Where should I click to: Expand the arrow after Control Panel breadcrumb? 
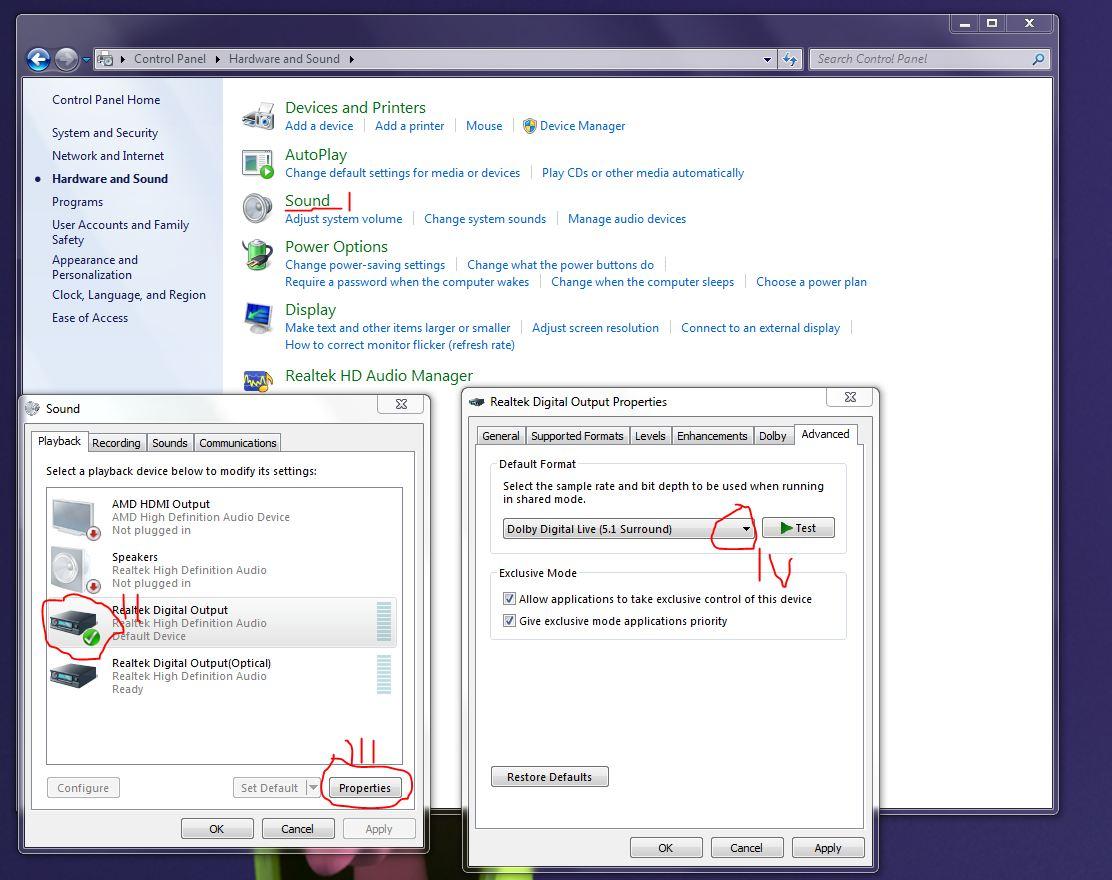217,59
